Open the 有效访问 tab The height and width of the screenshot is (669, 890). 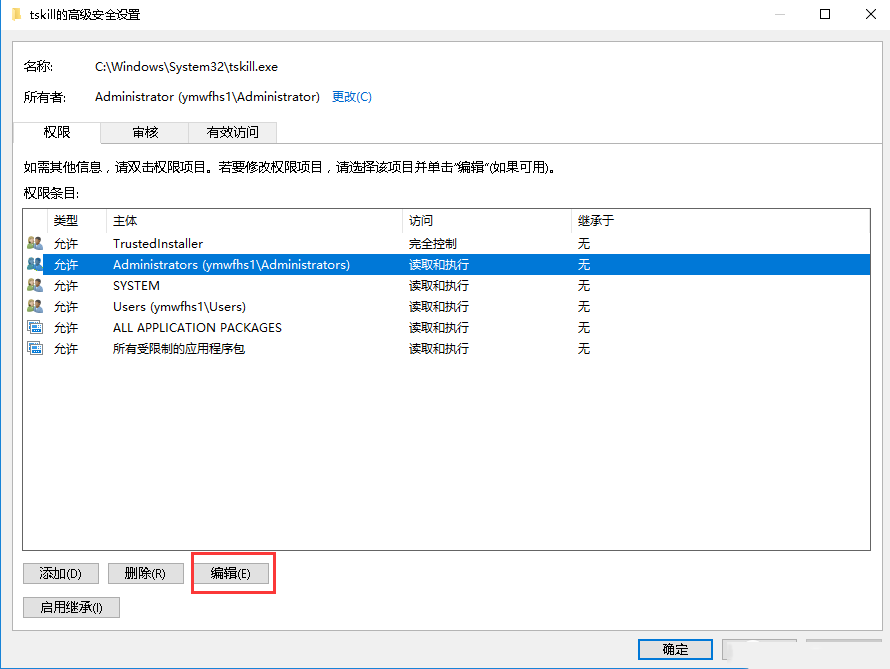tap(233, 132)
